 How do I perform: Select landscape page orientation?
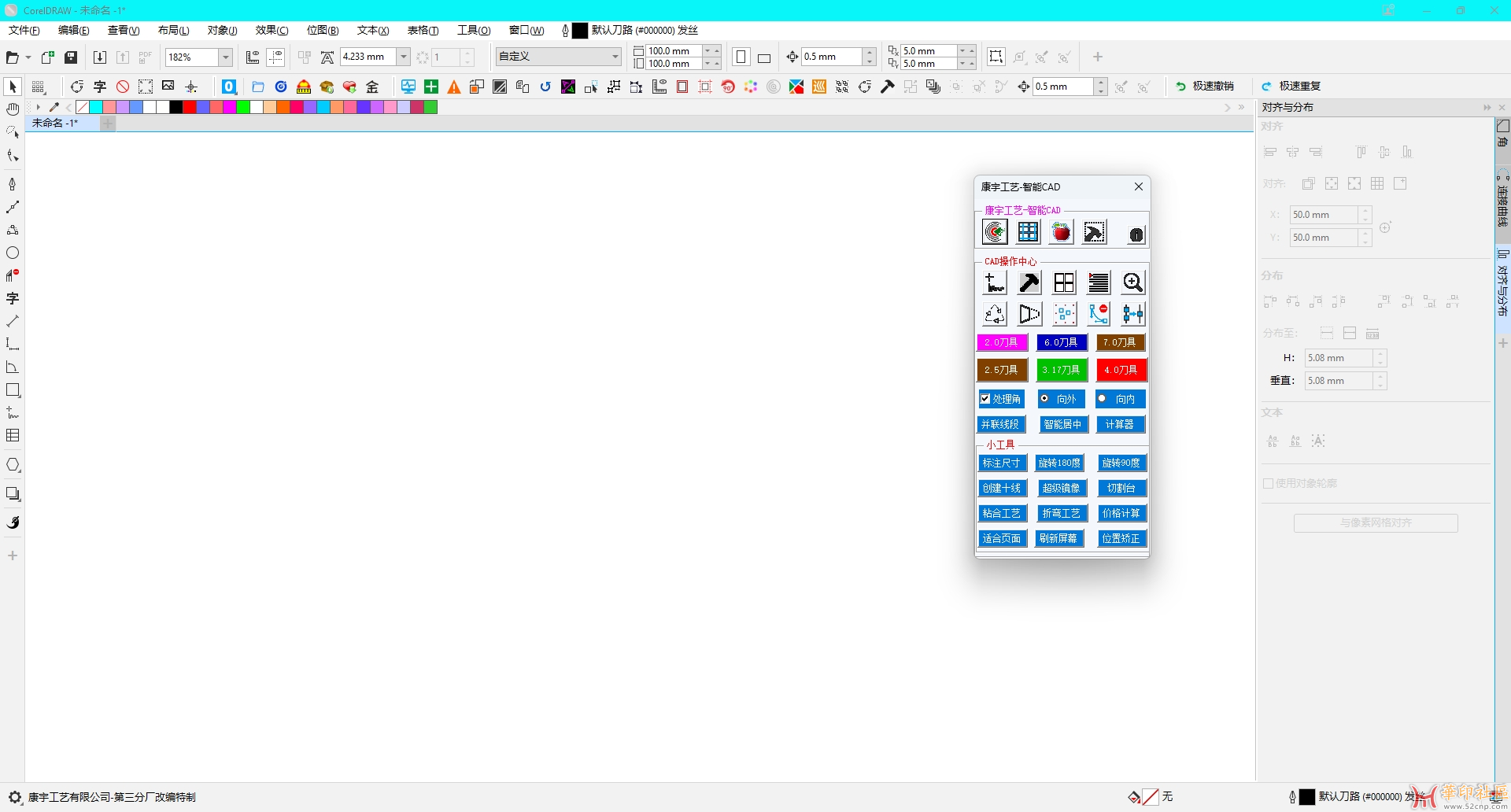point(763,57)
